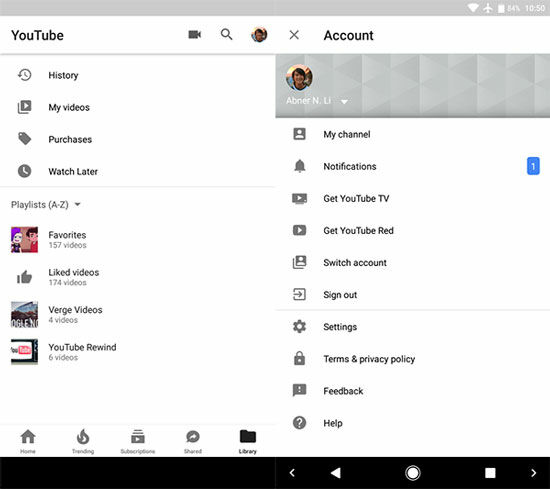550x489 pixels.
Task: Open Watch Later text label
Action: 73,172
